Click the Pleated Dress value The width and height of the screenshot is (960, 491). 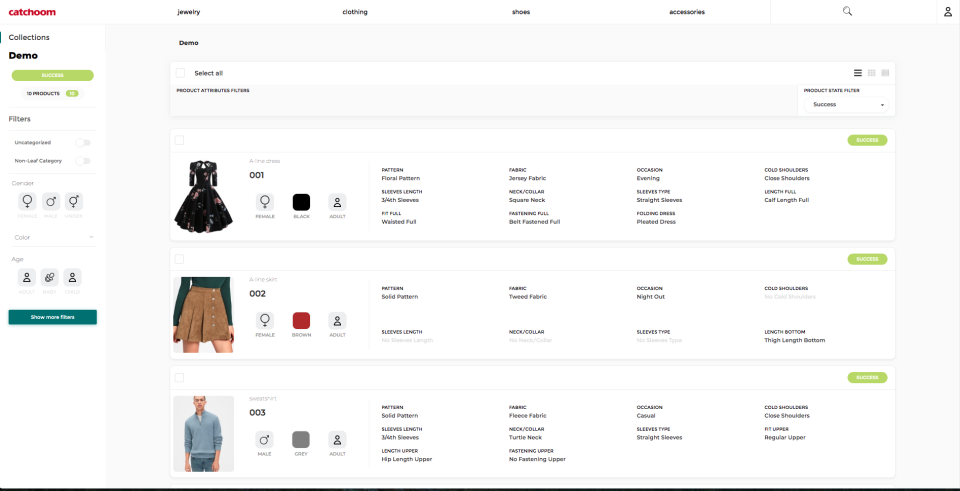656,222
